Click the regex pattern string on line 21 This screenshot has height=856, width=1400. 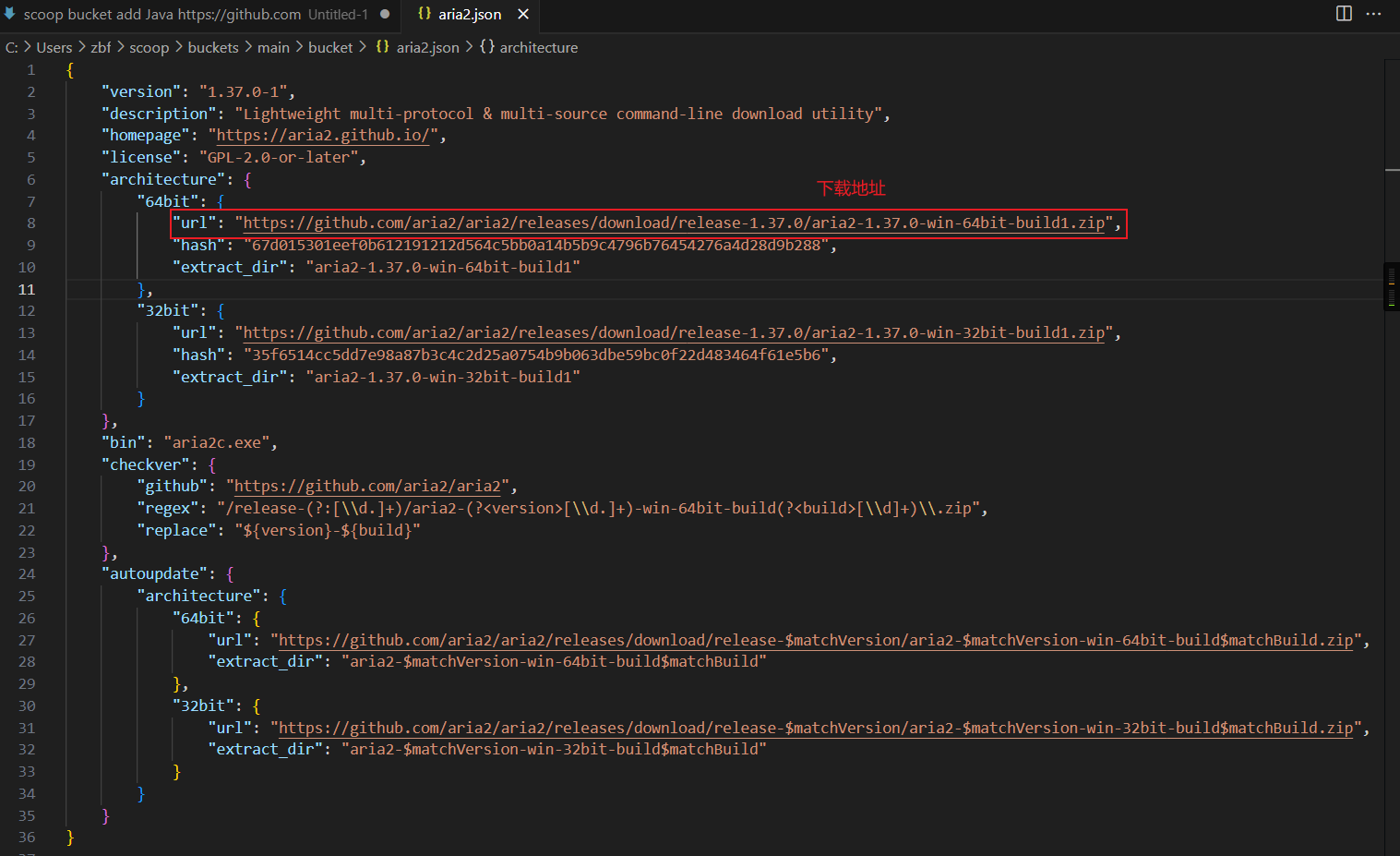[x=598, y=508]
